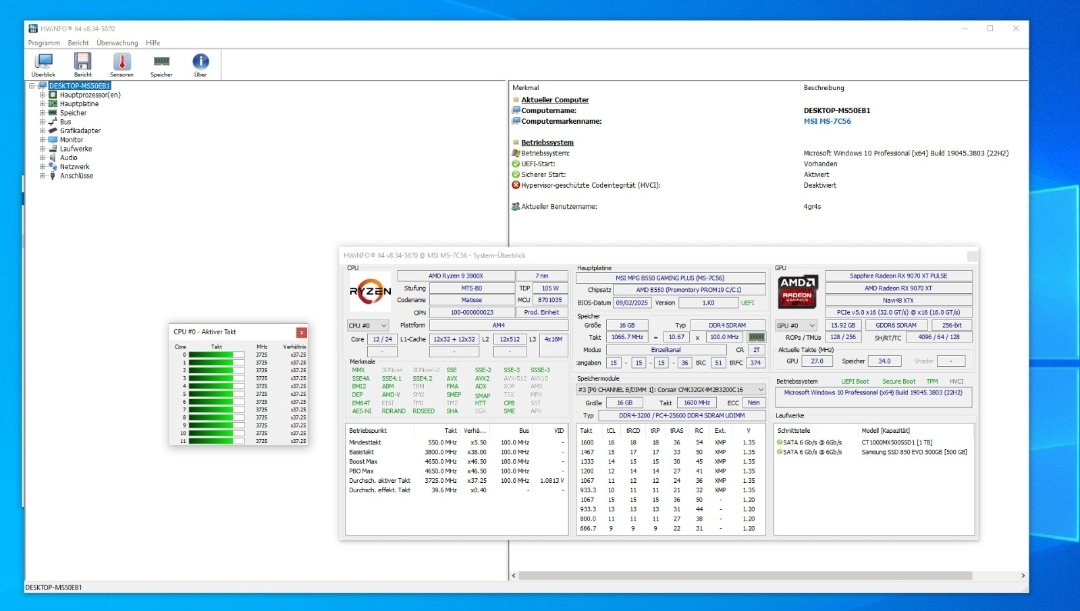Expand the Monitor tree node
The image size is (1080, 611).
click(x=42, y=140)
